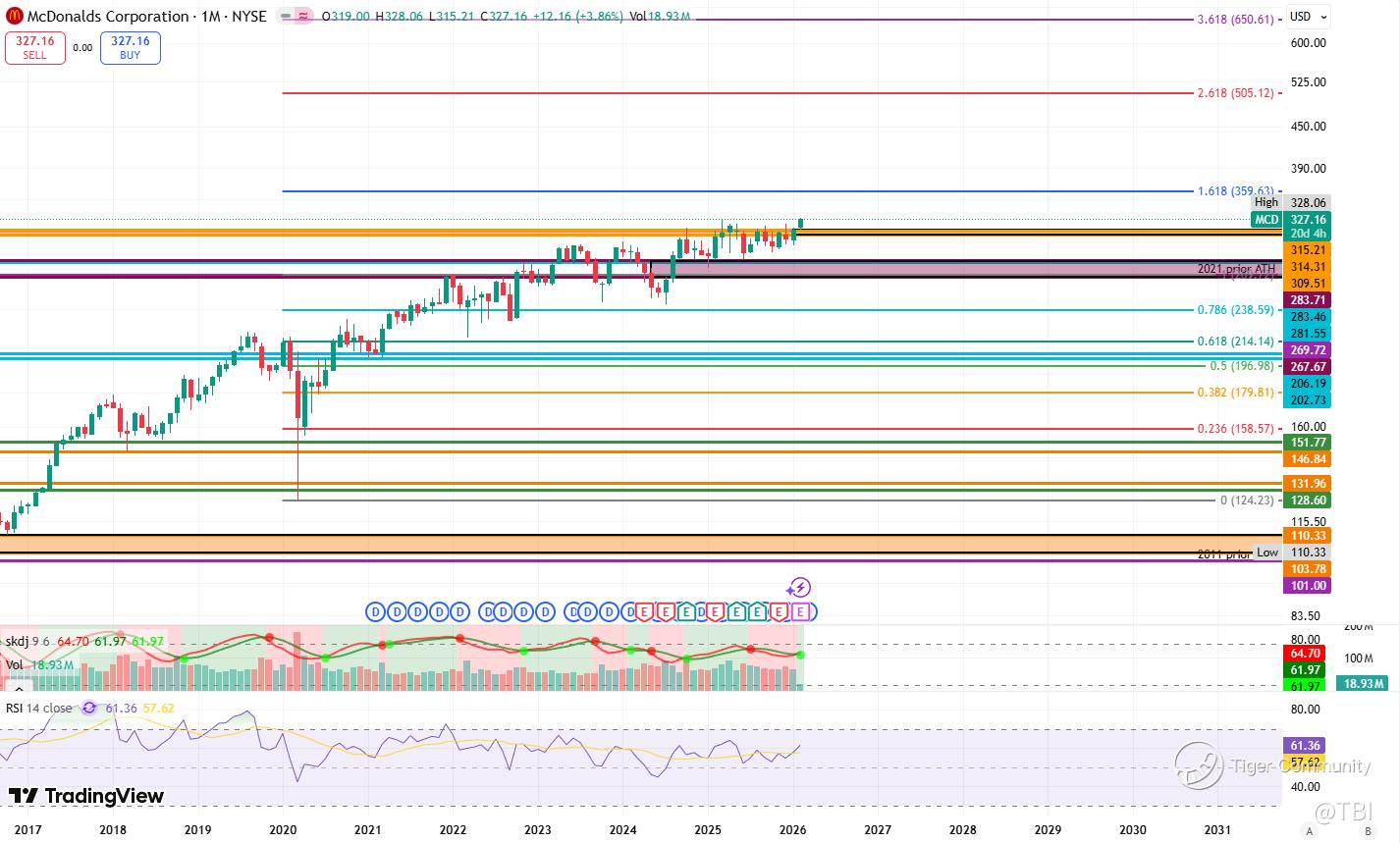Click the purple icon next to RSI legend
Image resolution: width=1400 pixels, height=843 pixels.
89,707
